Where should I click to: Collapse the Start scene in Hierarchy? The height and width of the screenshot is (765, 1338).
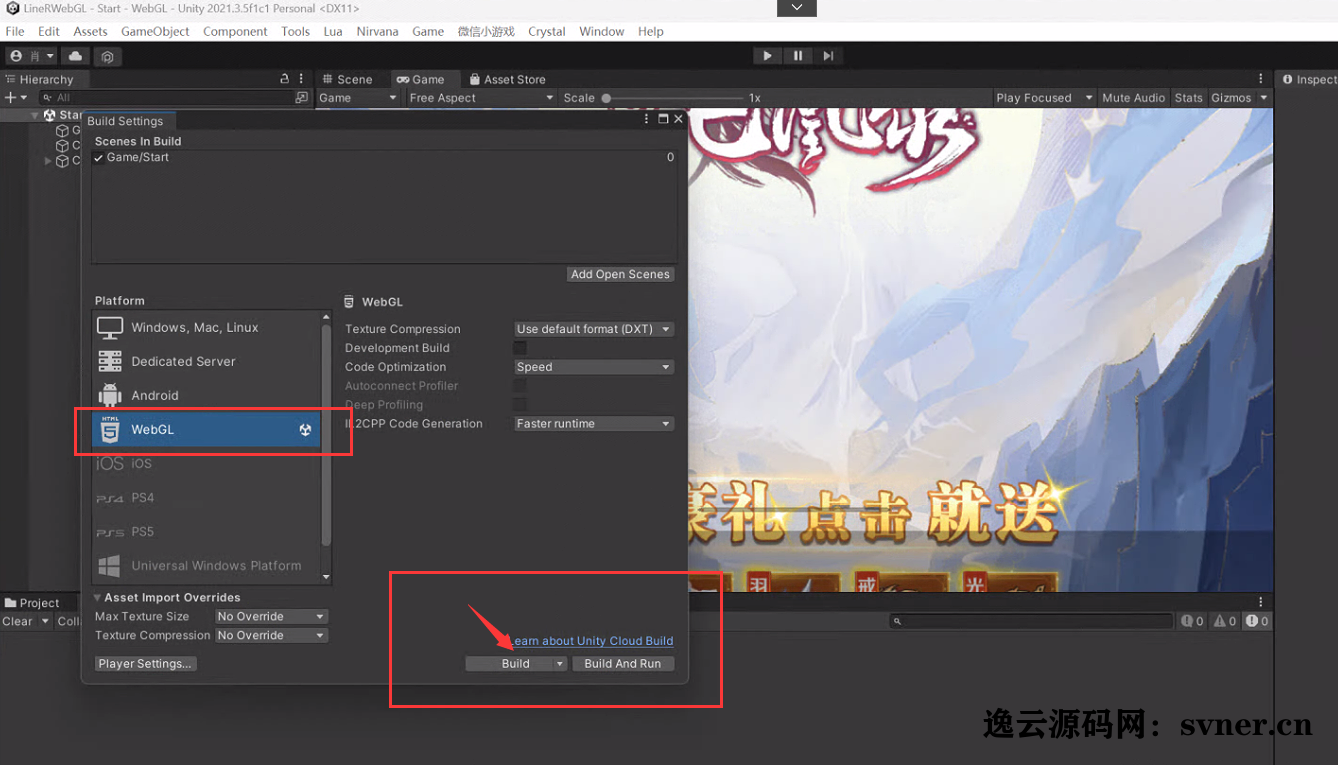[35, 116]
